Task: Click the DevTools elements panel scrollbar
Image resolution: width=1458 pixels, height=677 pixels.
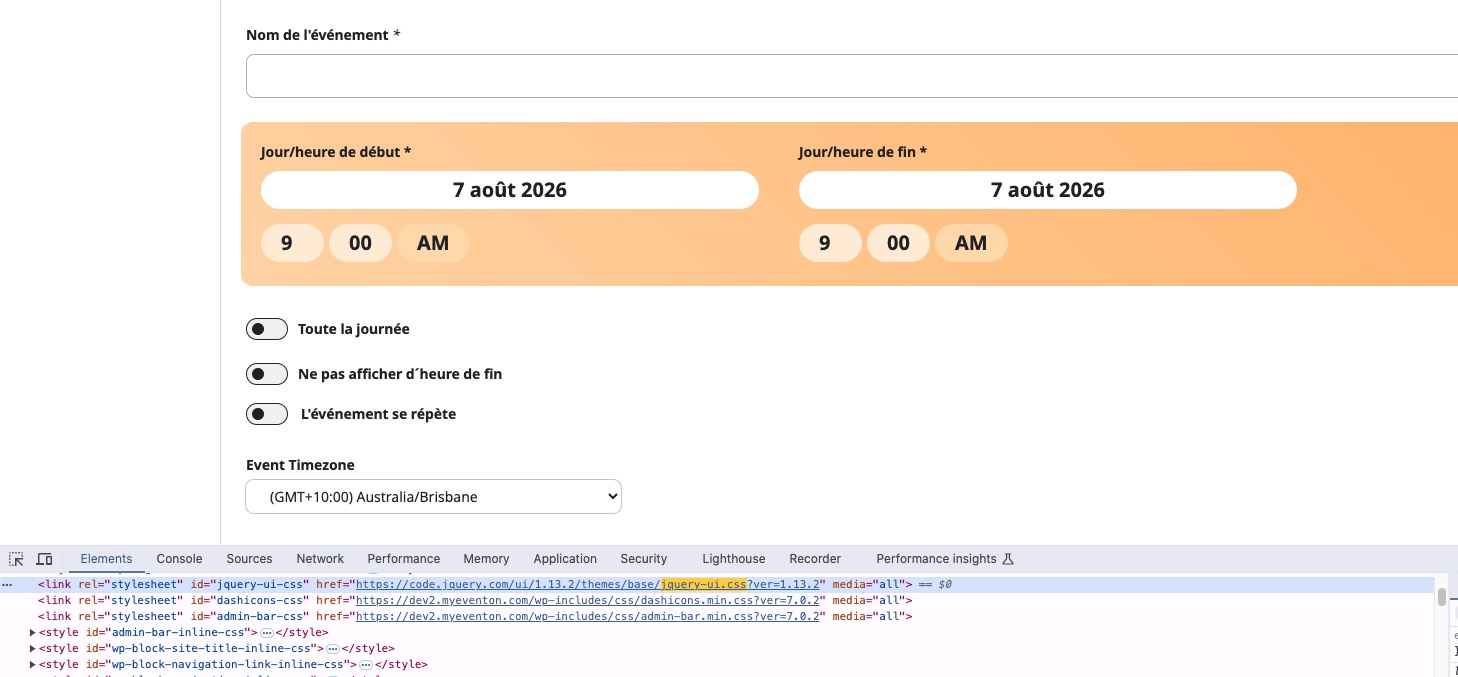Action: 1442,597
